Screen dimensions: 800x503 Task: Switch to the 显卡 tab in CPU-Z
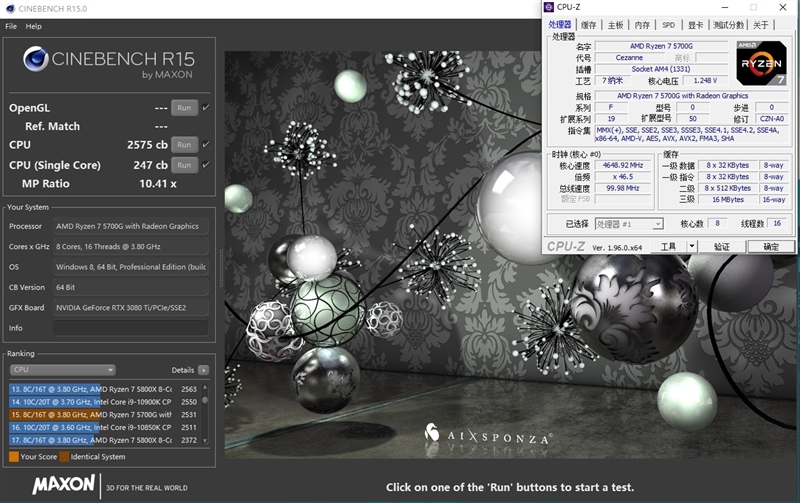pos(695,25)
